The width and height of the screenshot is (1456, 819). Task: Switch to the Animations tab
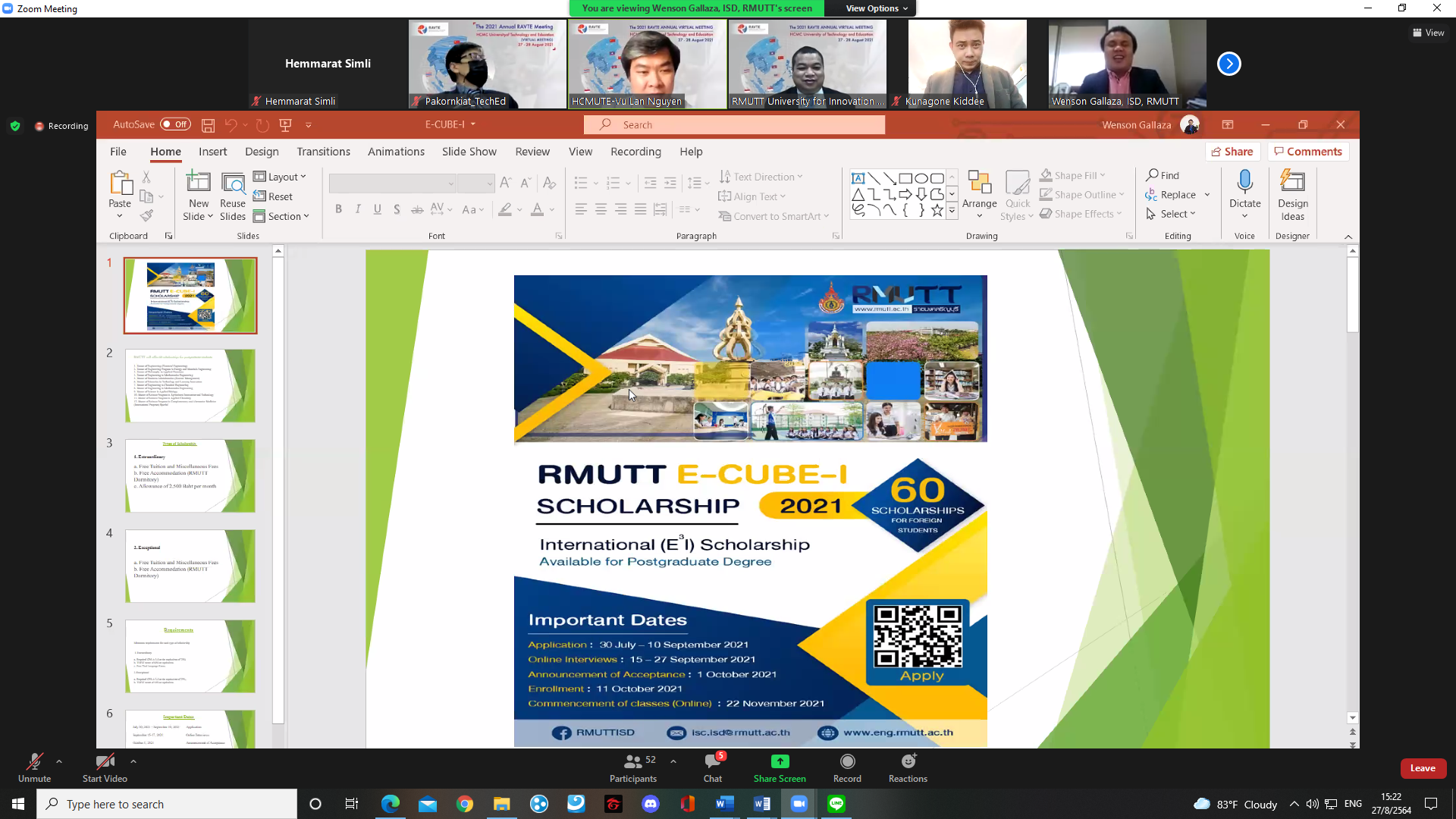click(x=396, y=152)
